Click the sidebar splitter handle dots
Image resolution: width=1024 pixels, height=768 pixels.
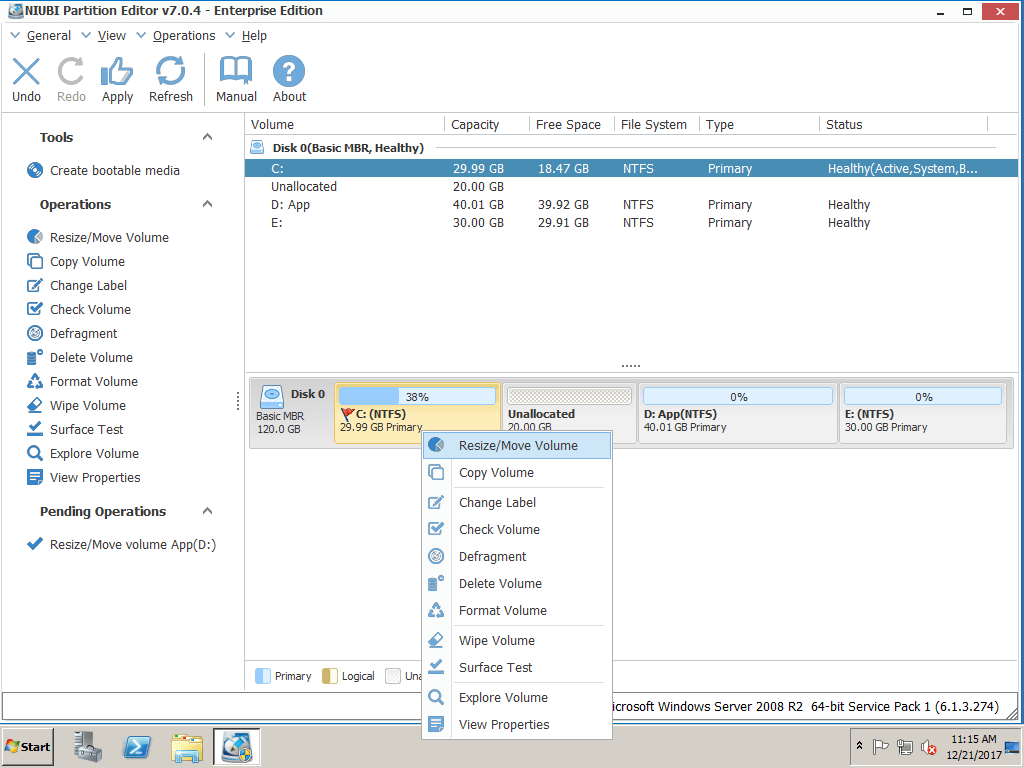click(x=238, y=401)
